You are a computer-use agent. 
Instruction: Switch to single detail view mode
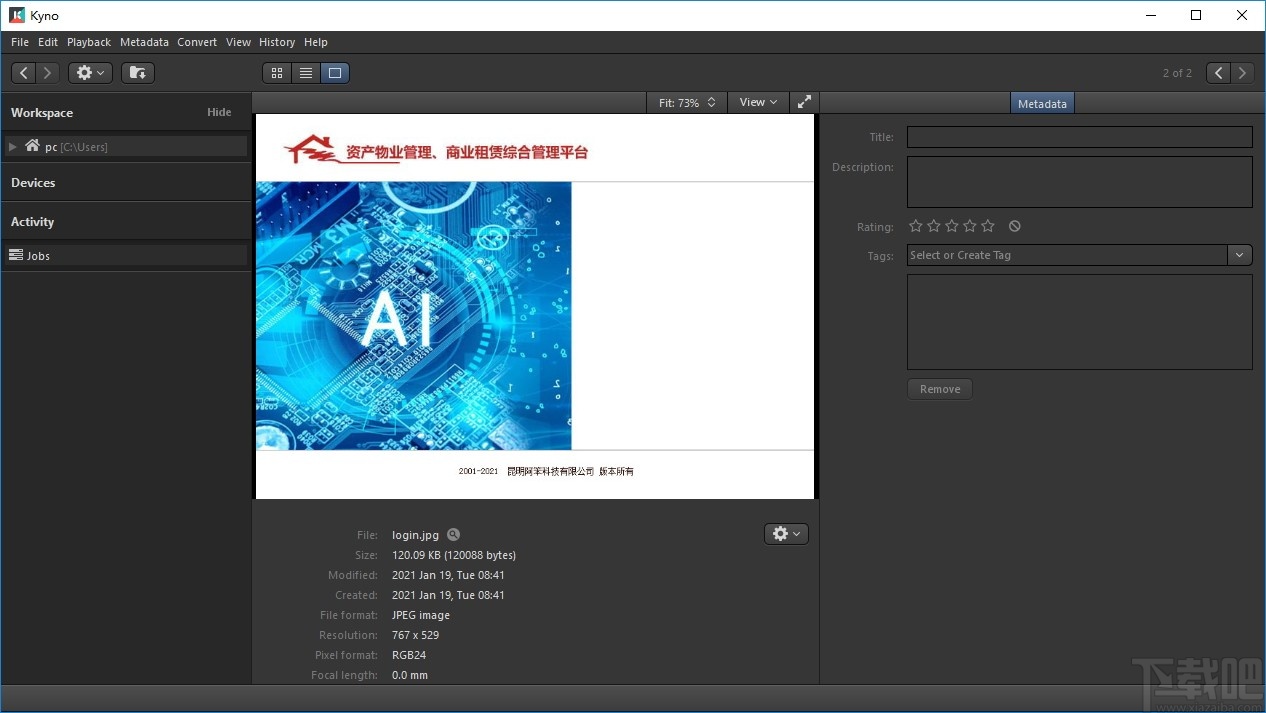click(x=335, y=73)
